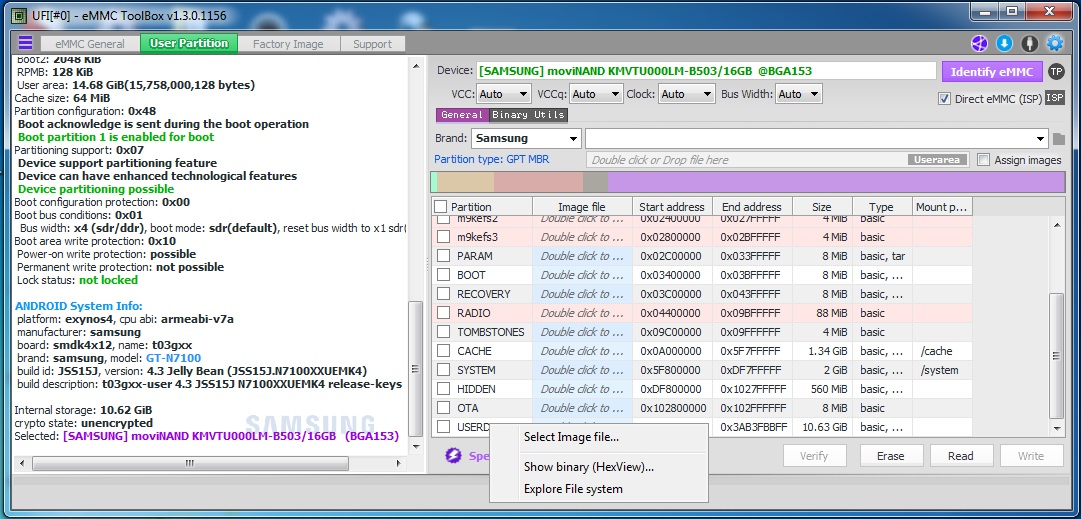
Task: Open the Support tab
Action: [372, 43]
